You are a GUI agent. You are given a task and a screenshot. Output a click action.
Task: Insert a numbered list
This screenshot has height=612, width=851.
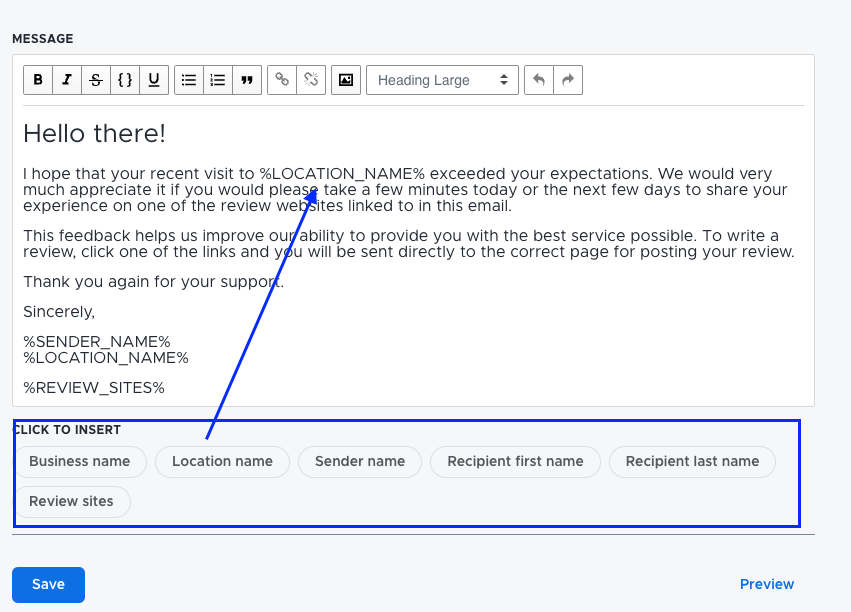tap(218, 80)
